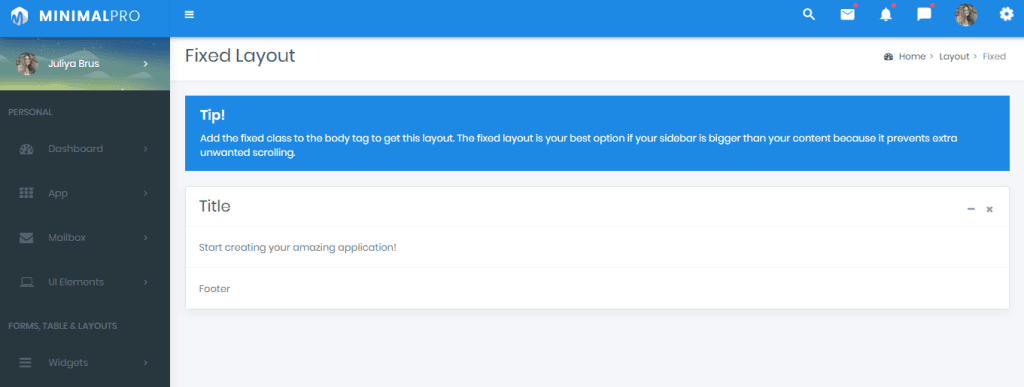The width and height of the screenshot is (1024, 387).
Task: Click the Title box heading
Action: click(215, 206)
